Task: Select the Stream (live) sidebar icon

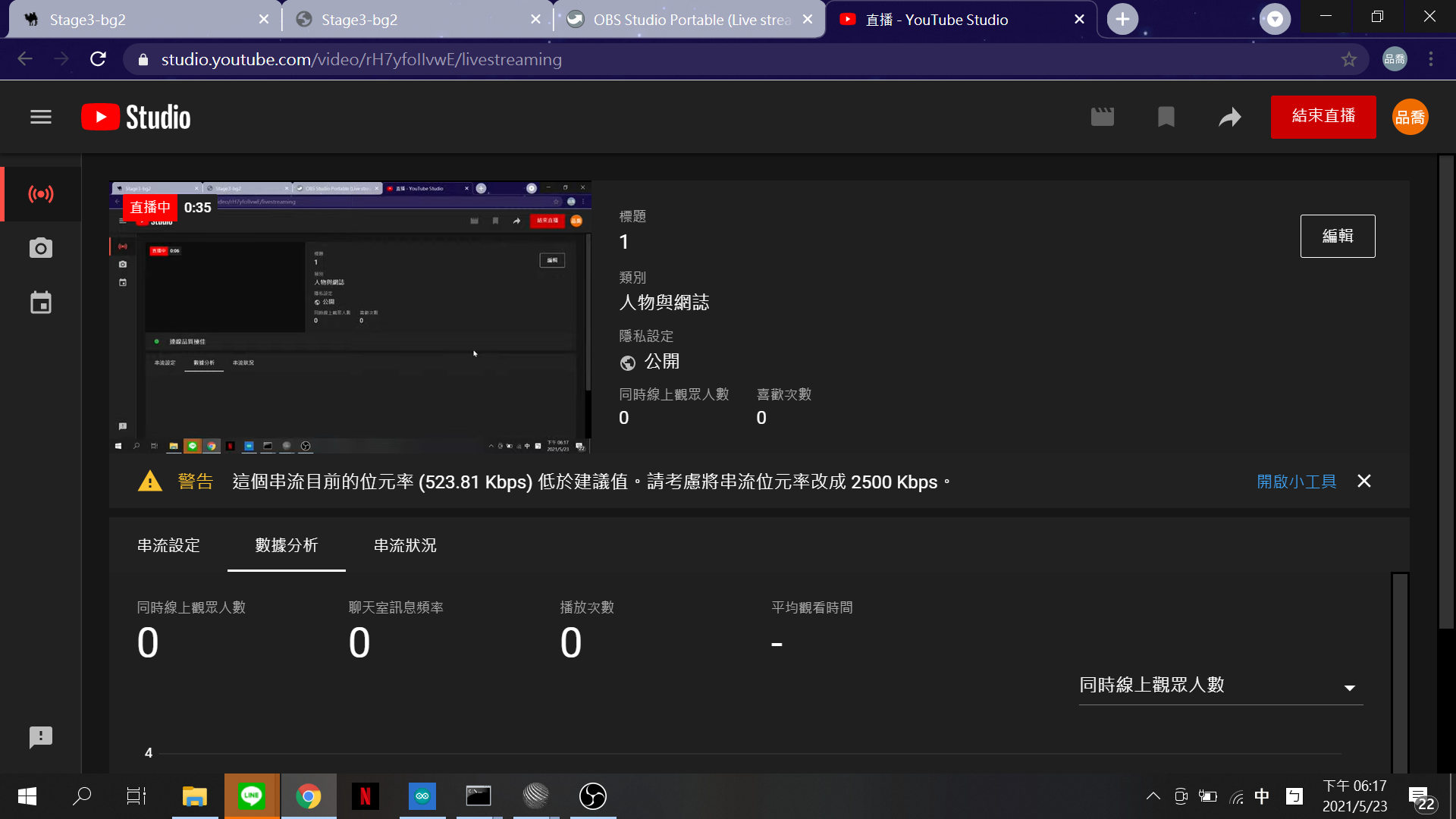Action: 41,194
